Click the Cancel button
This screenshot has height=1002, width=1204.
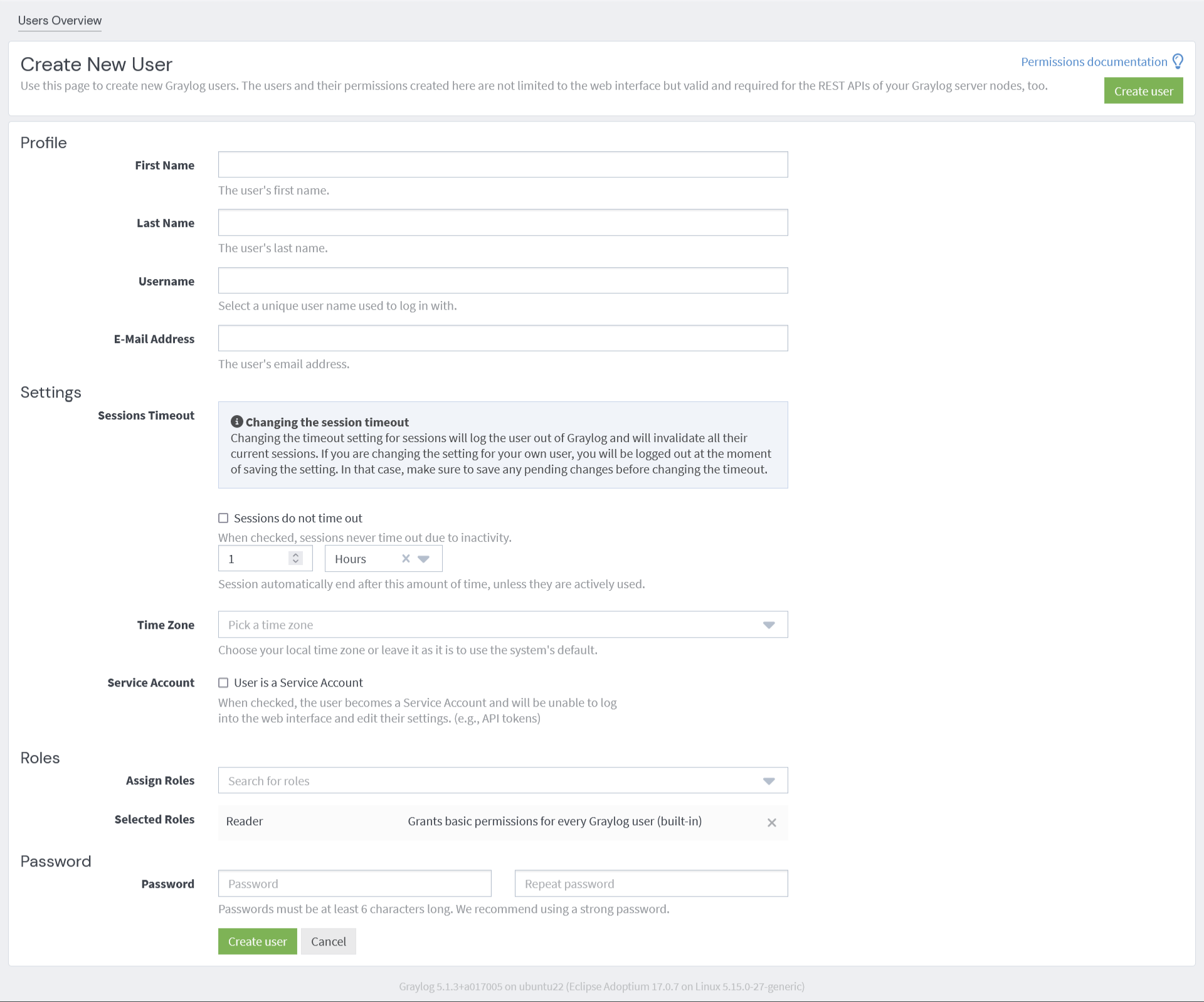click(x=328, y=941)
